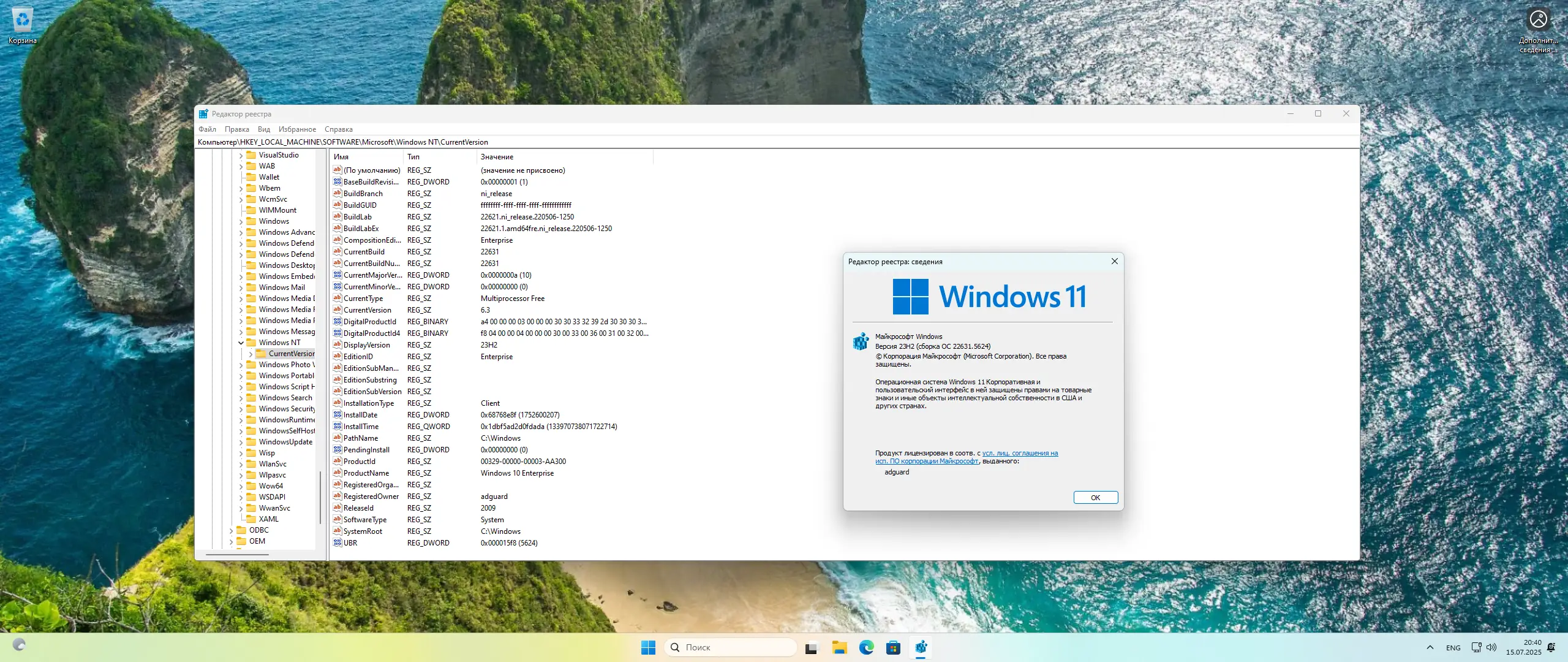The image size is (1568, 662).
Task: Open File Explorer from the taskbar
Action: point(839,647)
